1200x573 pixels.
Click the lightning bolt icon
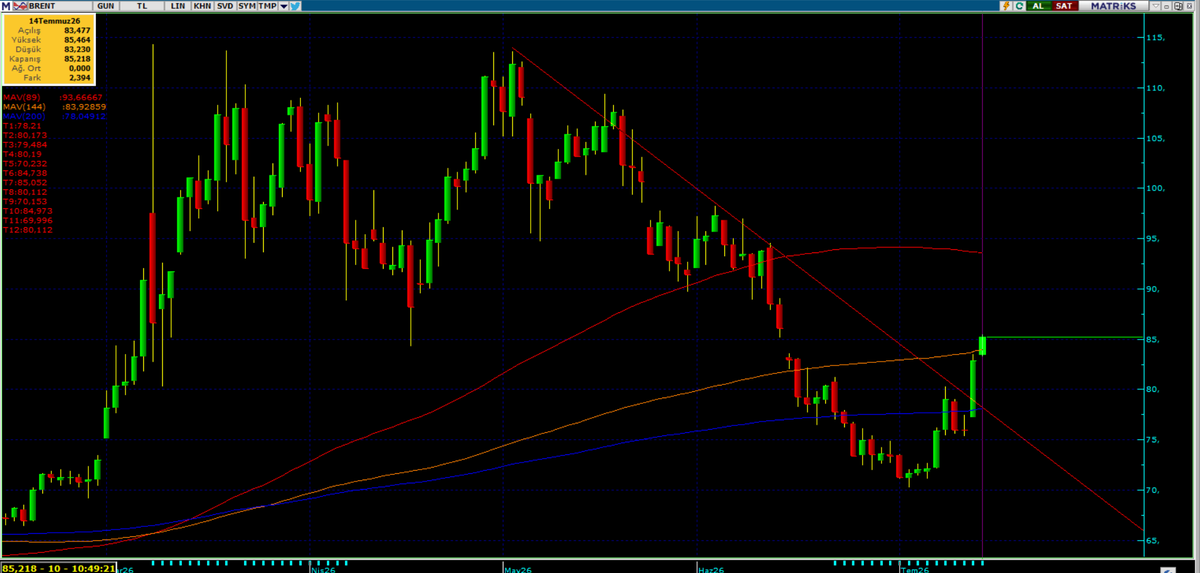click(1006, 6)
